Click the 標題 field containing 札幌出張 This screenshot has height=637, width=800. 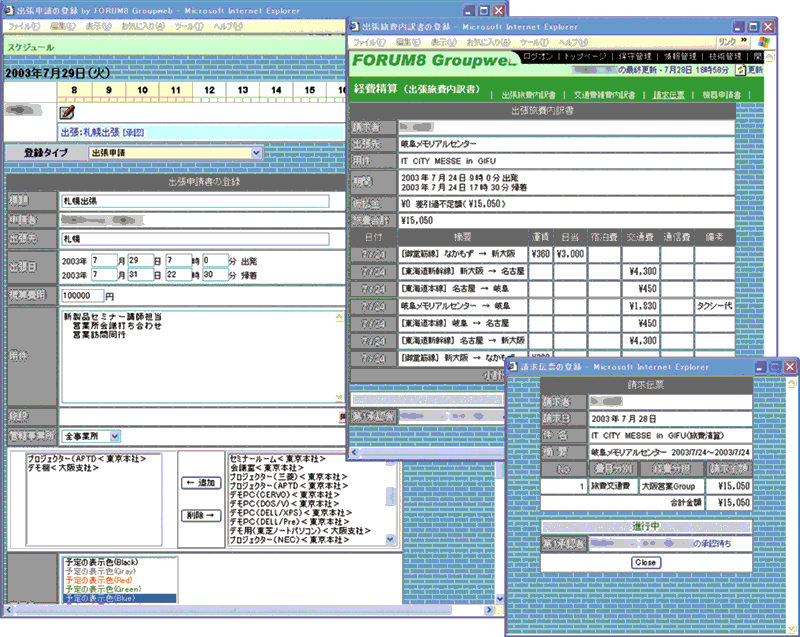195,201
